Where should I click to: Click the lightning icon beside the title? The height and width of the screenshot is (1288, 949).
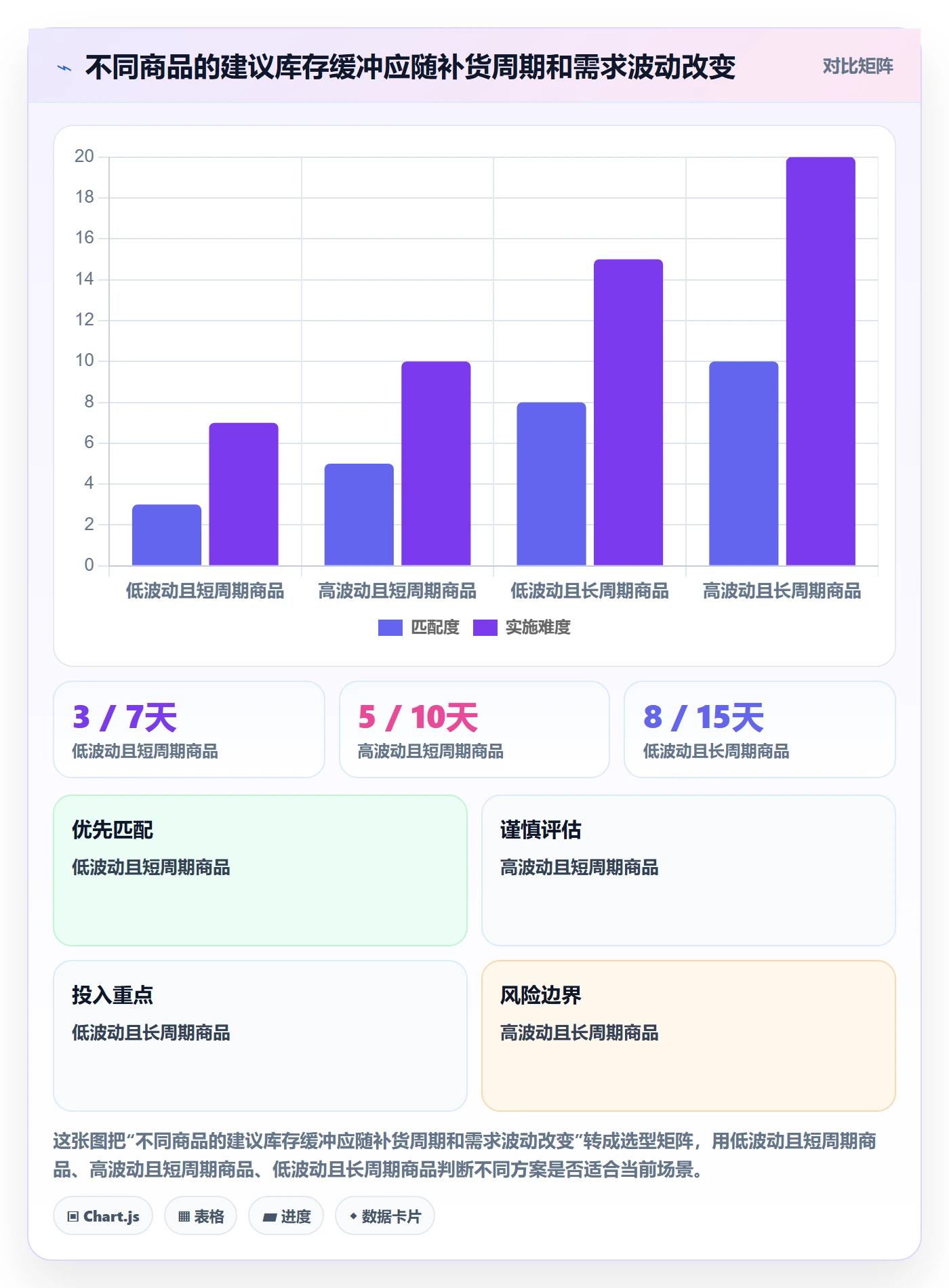pos(64,68)
